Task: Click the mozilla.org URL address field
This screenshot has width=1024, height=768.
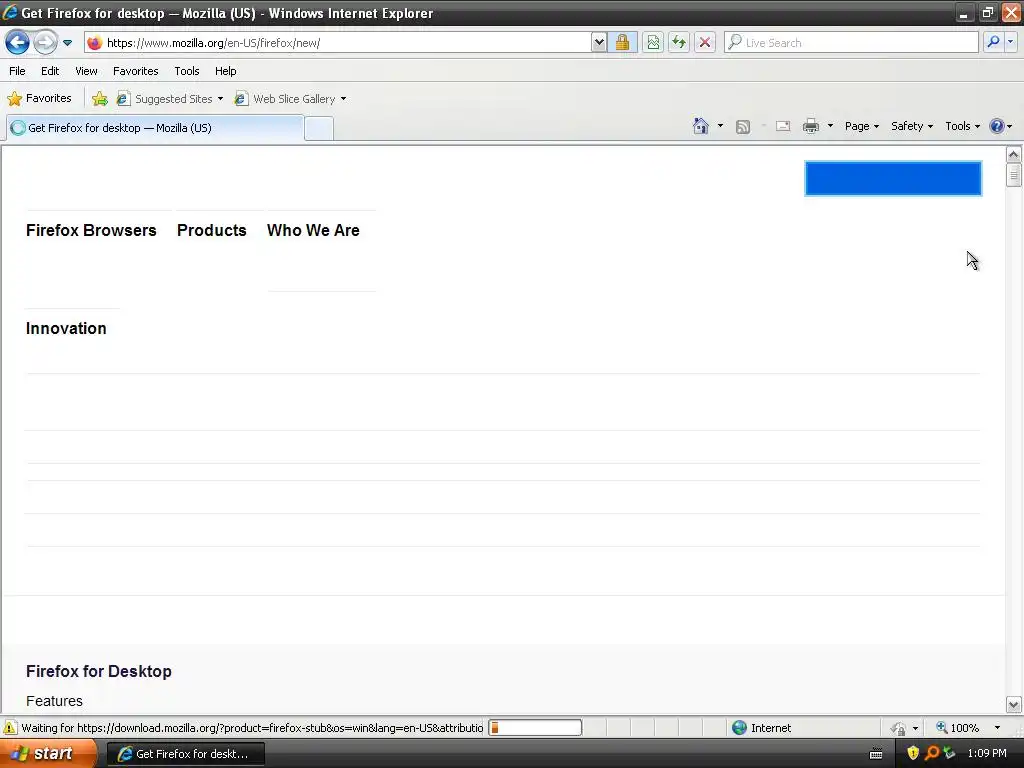Action: [x=346, y=43]
